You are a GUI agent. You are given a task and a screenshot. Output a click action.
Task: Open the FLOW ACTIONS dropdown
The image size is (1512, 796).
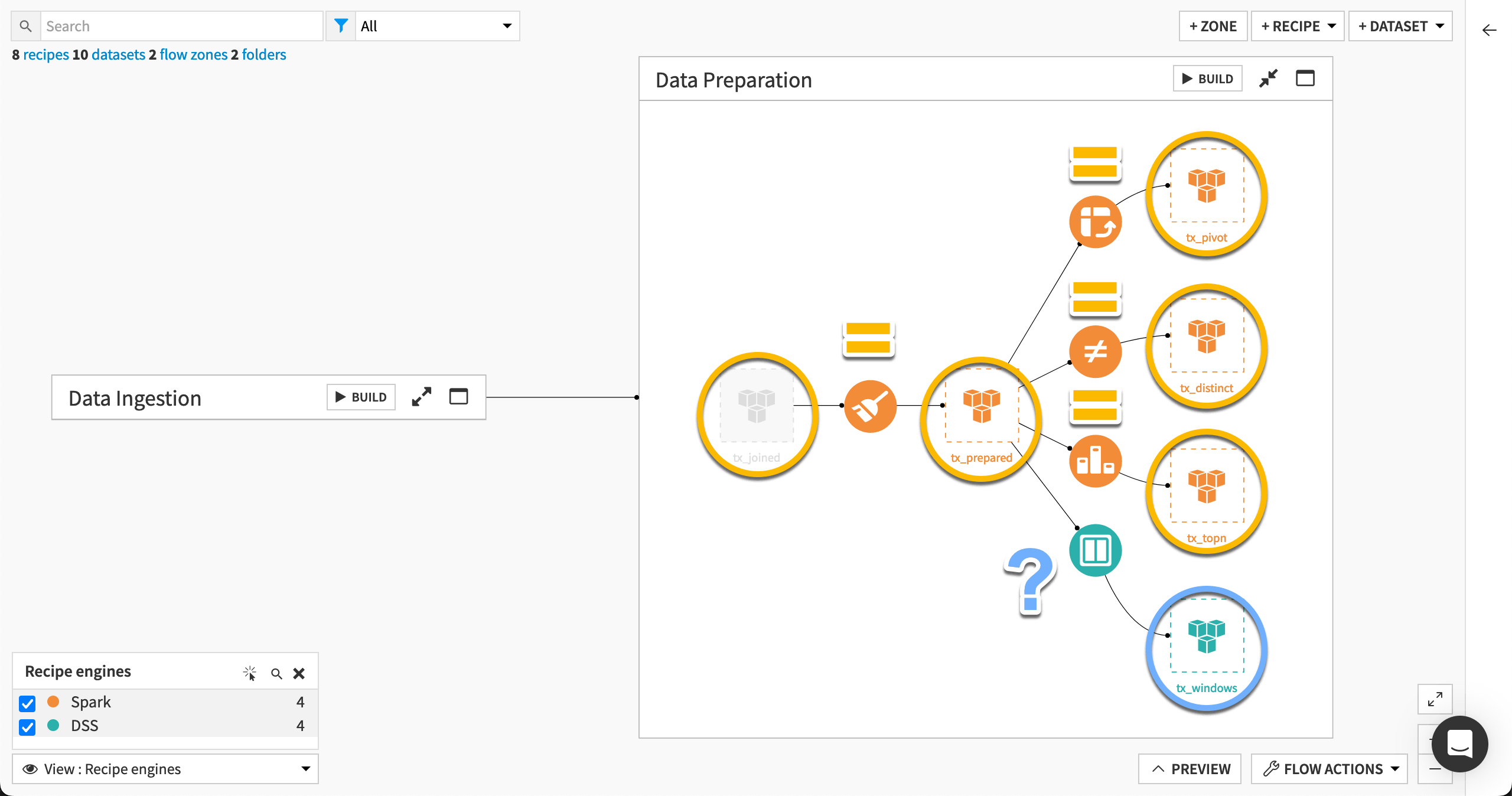1329,769
